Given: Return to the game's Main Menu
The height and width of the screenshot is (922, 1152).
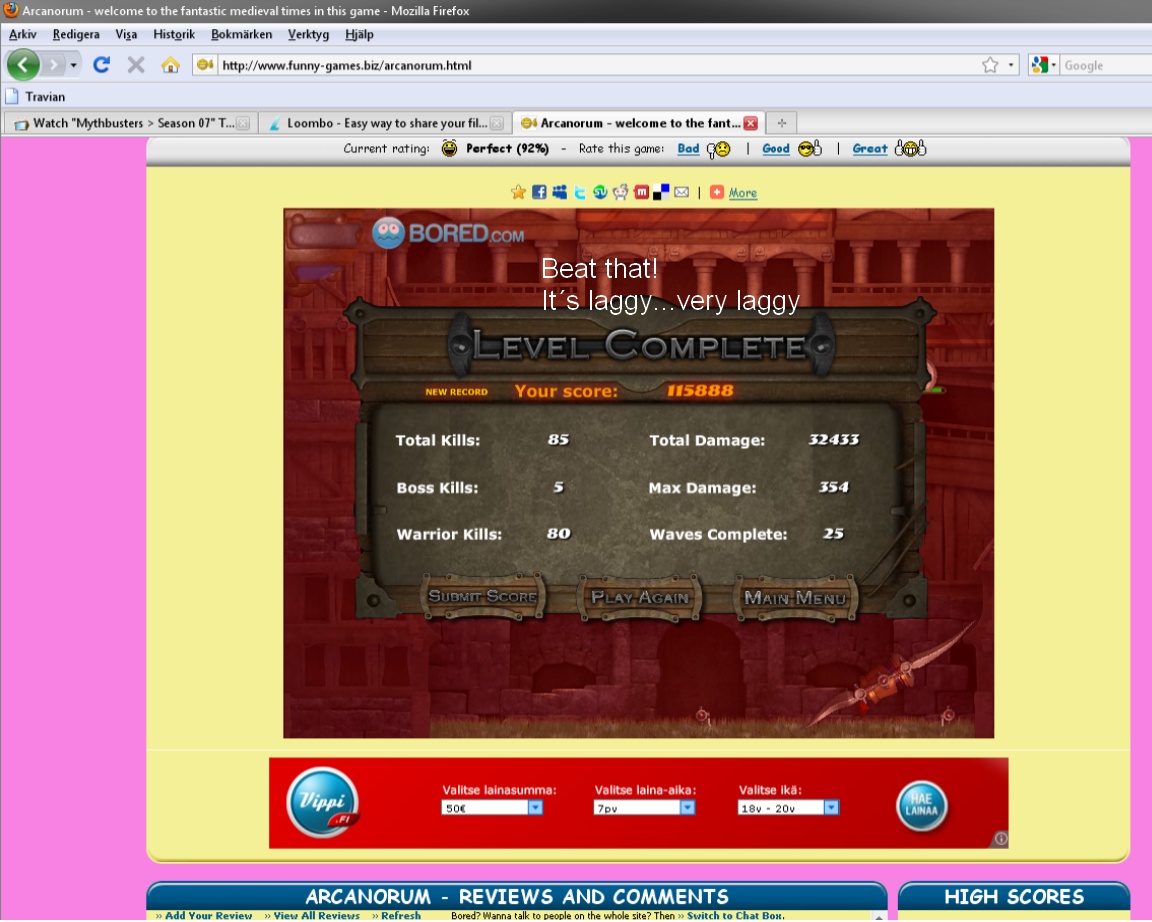Looking at the screenshot, I should [795, 599].
